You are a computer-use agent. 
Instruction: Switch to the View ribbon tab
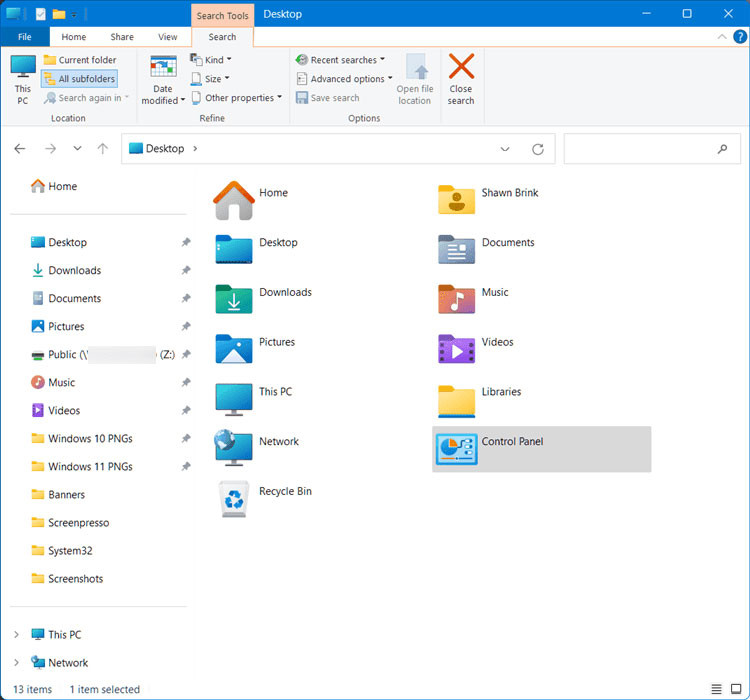click(x=167, y=37)
